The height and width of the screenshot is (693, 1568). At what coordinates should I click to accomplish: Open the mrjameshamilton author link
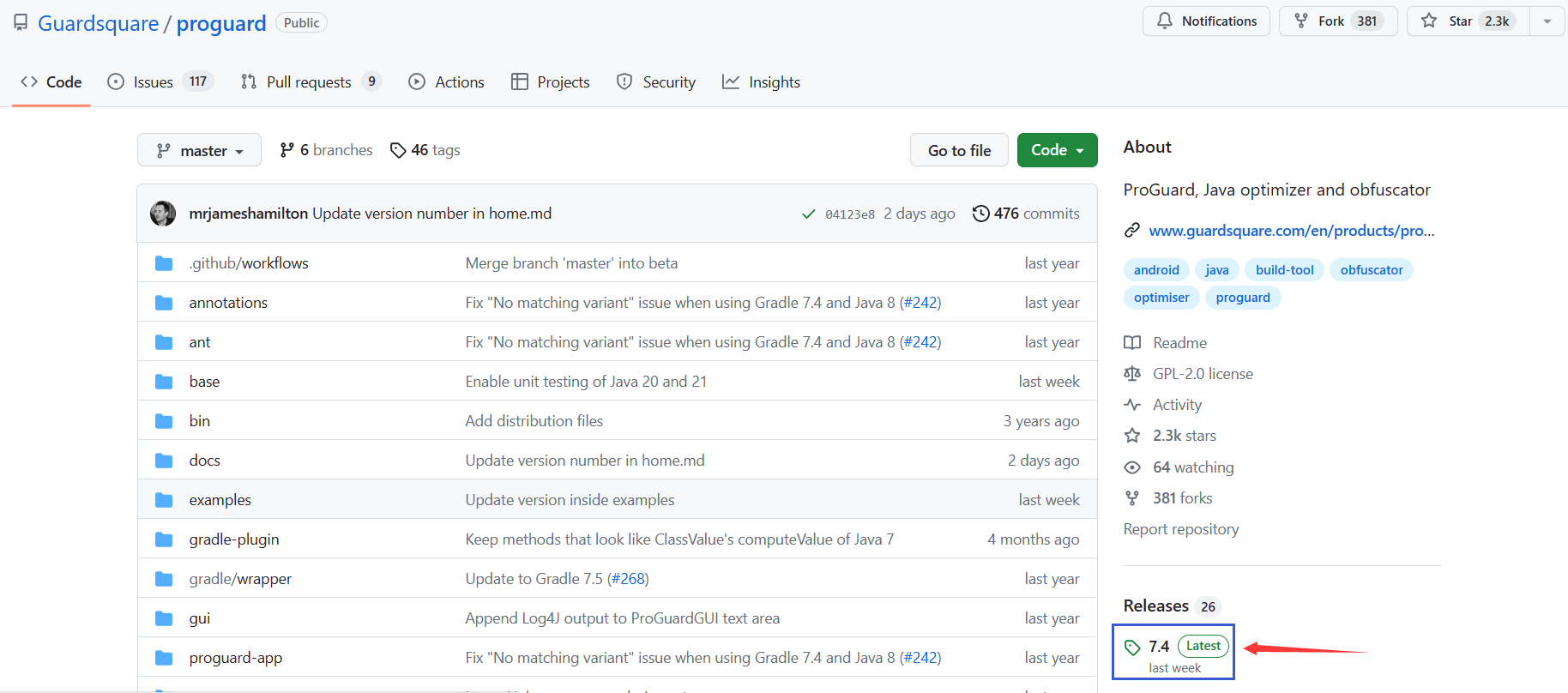[249, 214]
